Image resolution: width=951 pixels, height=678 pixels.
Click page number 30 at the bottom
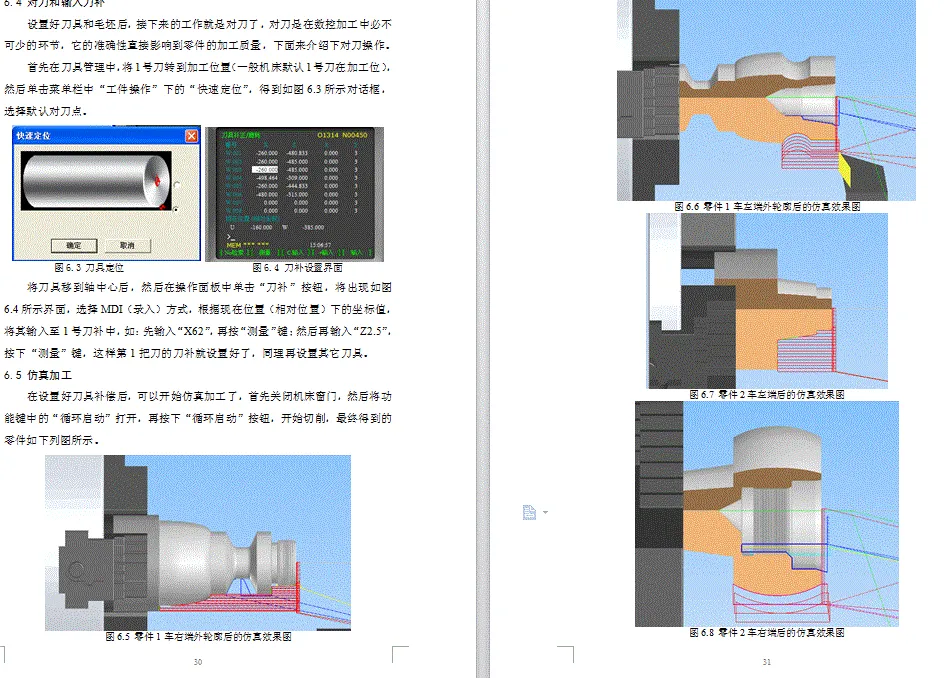(x=197, y=661)
